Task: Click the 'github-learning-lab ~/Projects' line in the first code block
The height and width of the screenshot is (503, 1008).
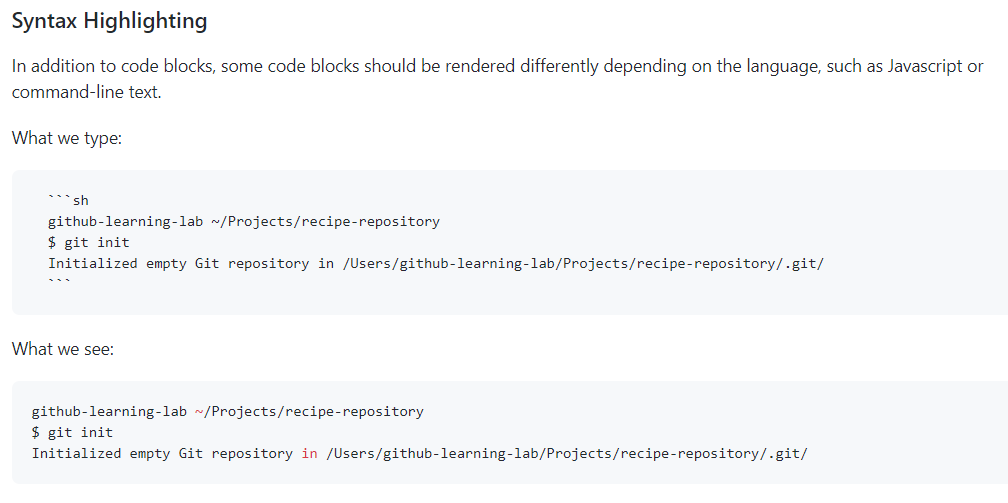Action: [244, 221]
